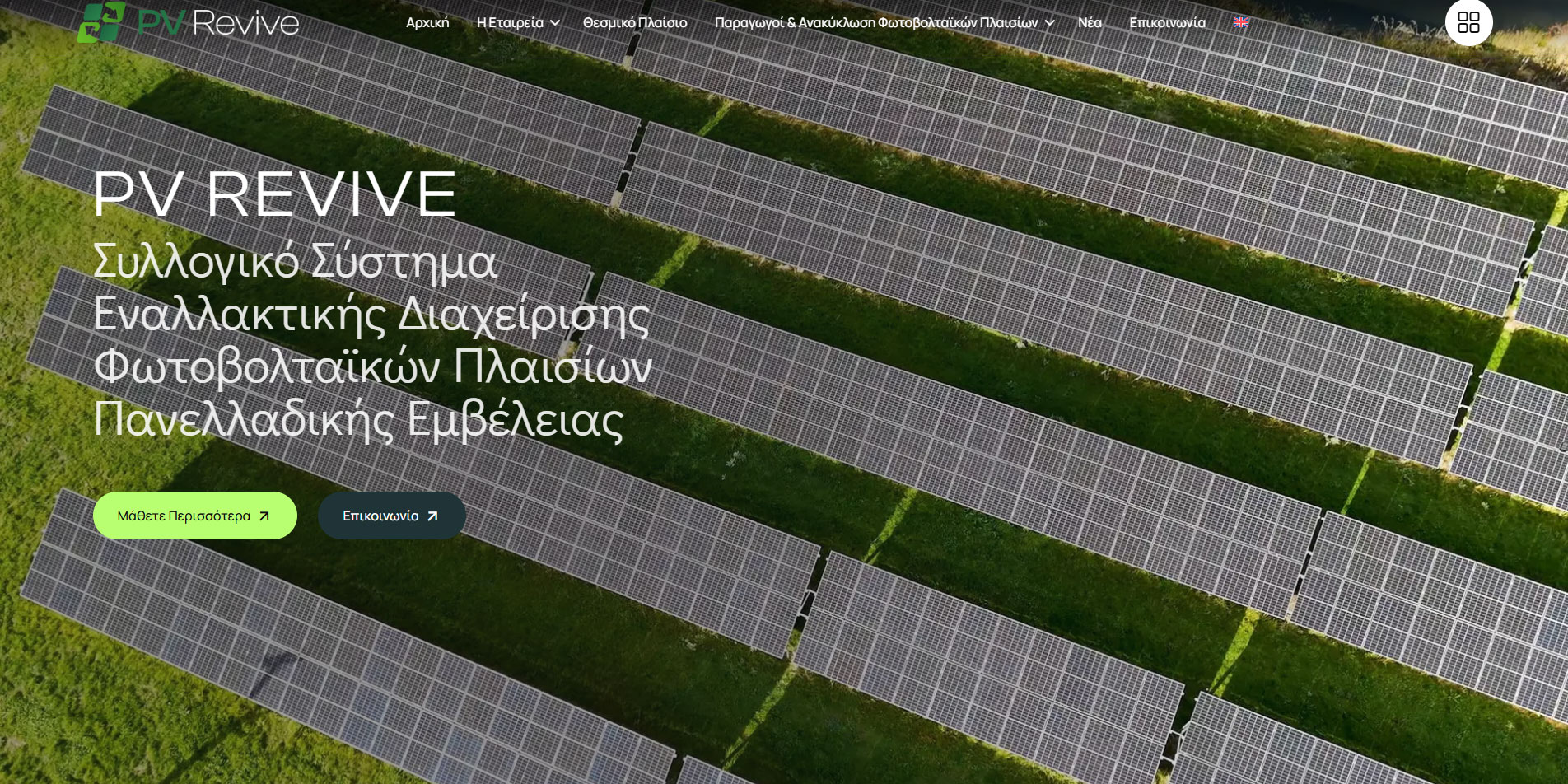Viewport: 1568px width, 784px height.
Task: Open the Αρχική menu item
Action: point(427,22)
